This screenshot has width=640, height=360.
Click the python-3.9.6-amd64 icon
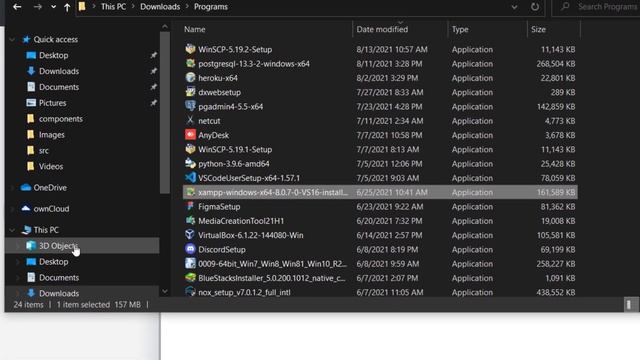pyautogui.click(x=190, y=163)
